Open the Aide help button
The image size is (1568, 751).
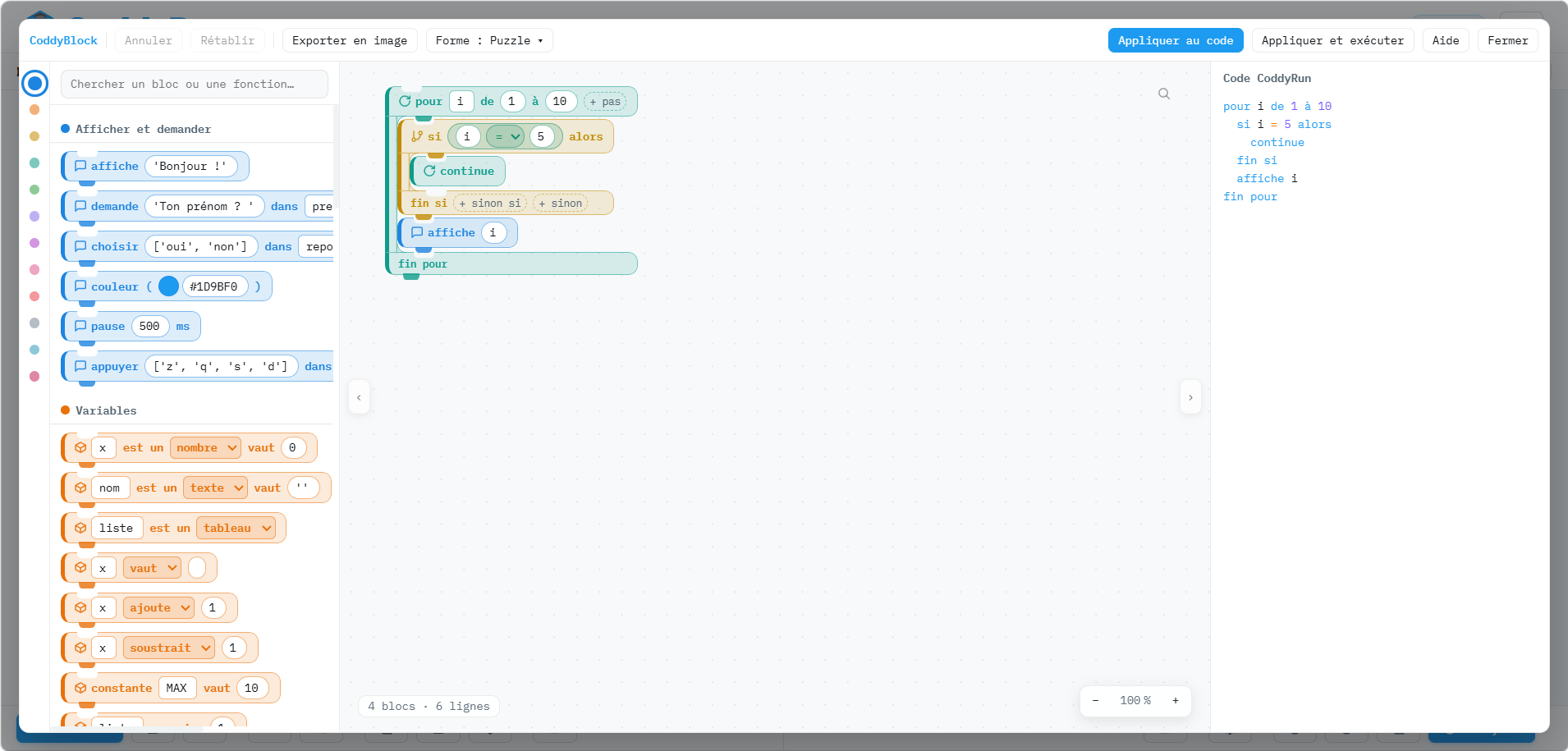click(x=1446, y=40)
